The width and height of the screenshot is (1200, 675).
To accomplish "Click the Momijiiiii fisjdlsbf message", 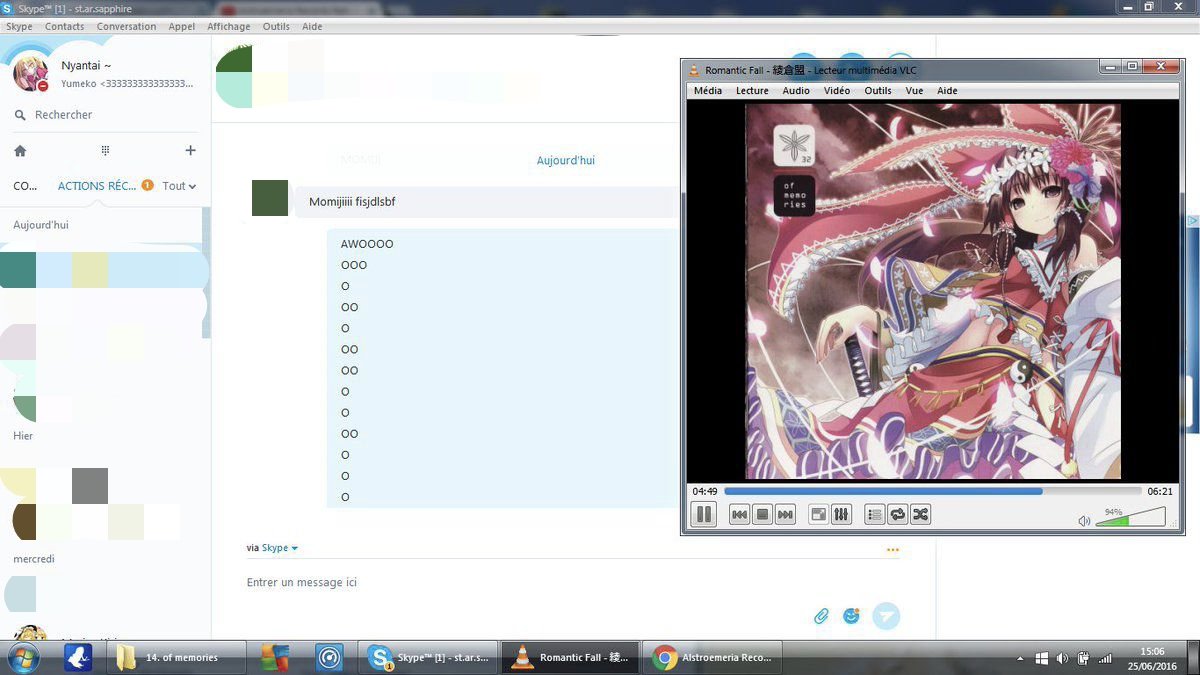I will 352,202.
